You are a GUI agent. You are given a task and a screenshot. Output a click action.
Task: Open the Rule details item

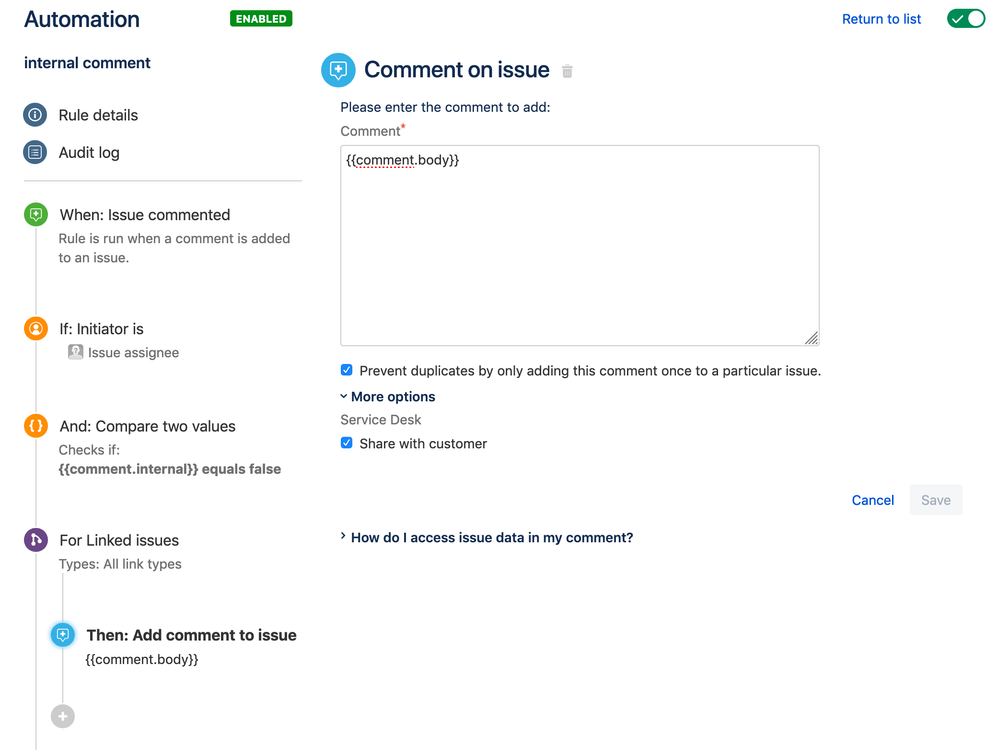[x=98, y=115]
